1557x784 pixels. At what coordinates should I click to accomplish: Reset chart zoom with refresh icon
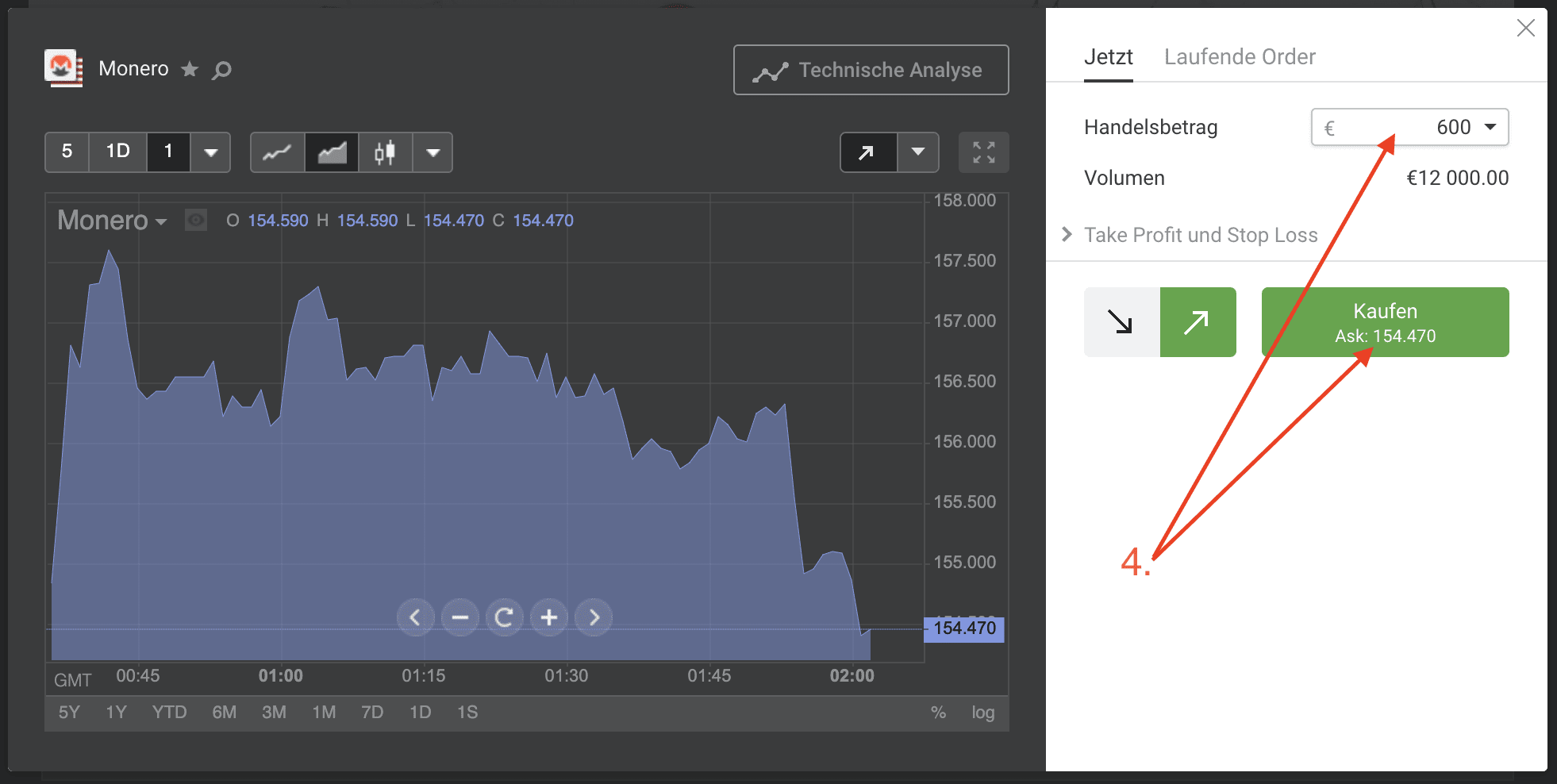click(x=504, y=617)
